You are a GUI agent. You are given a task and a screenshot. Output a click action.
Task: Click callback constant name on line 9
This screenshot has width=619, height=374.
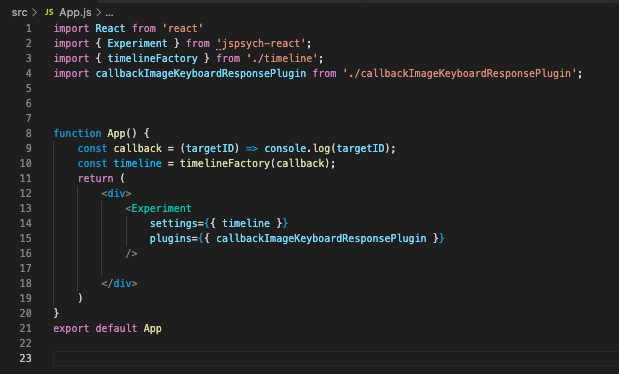pyautogui.click(x=137, y=148)
